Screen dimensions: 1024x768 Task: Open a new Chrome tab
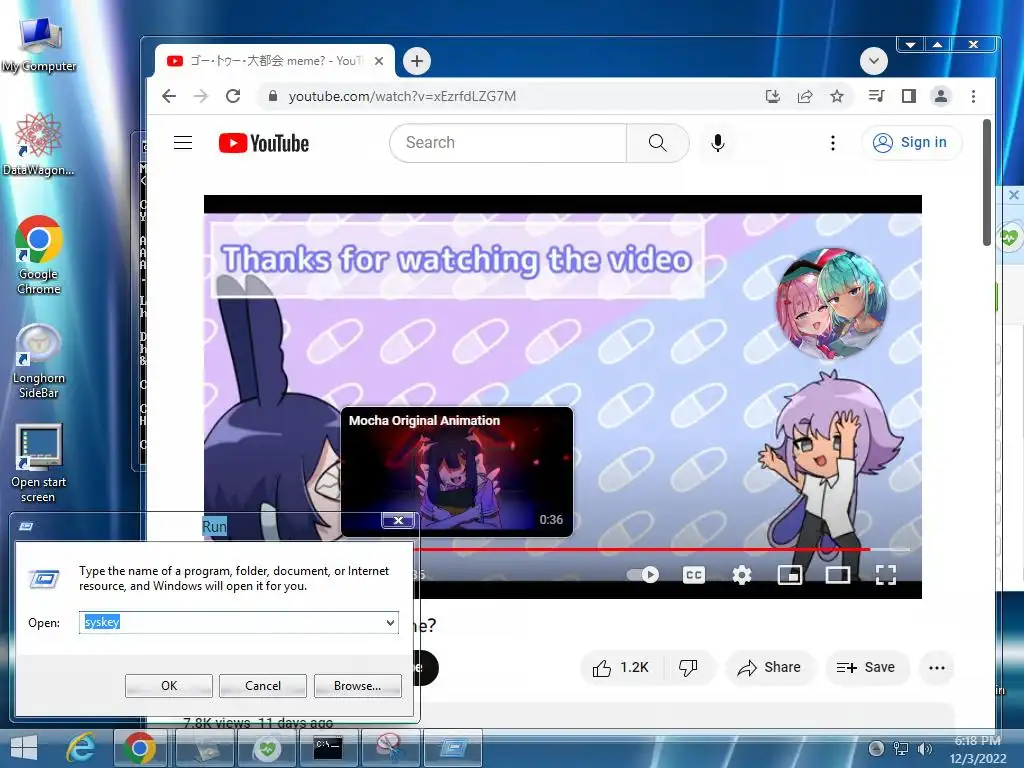417,61
